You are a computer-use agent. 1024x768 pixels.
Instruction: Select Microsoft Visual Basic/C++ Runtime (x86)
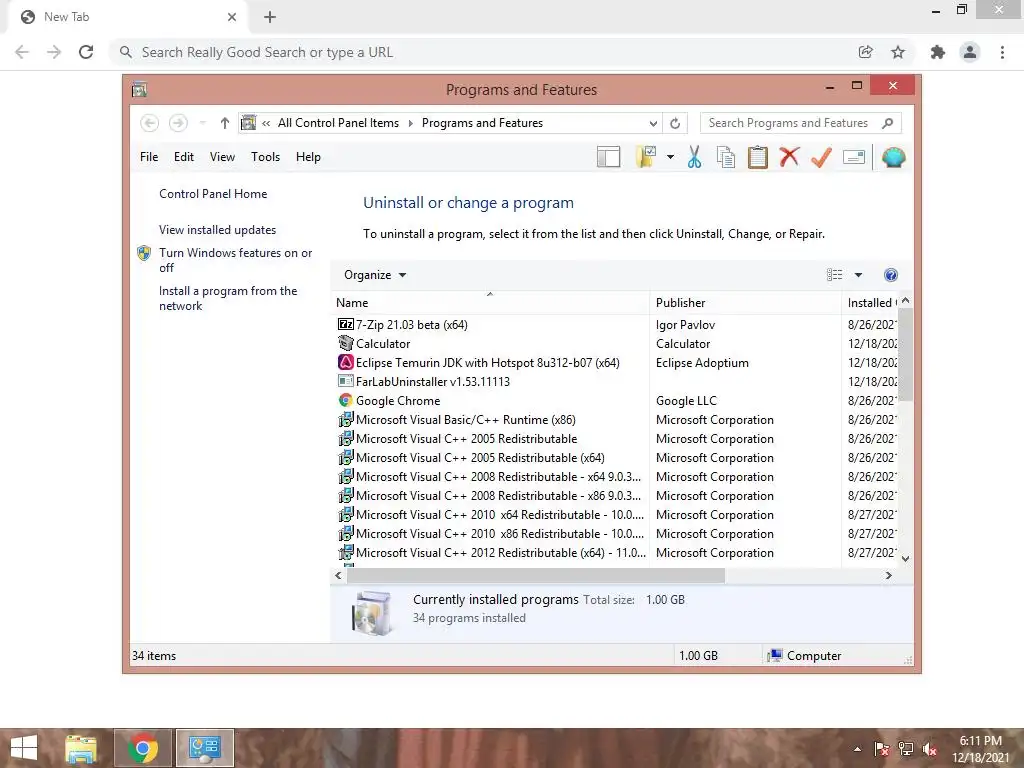466,420
